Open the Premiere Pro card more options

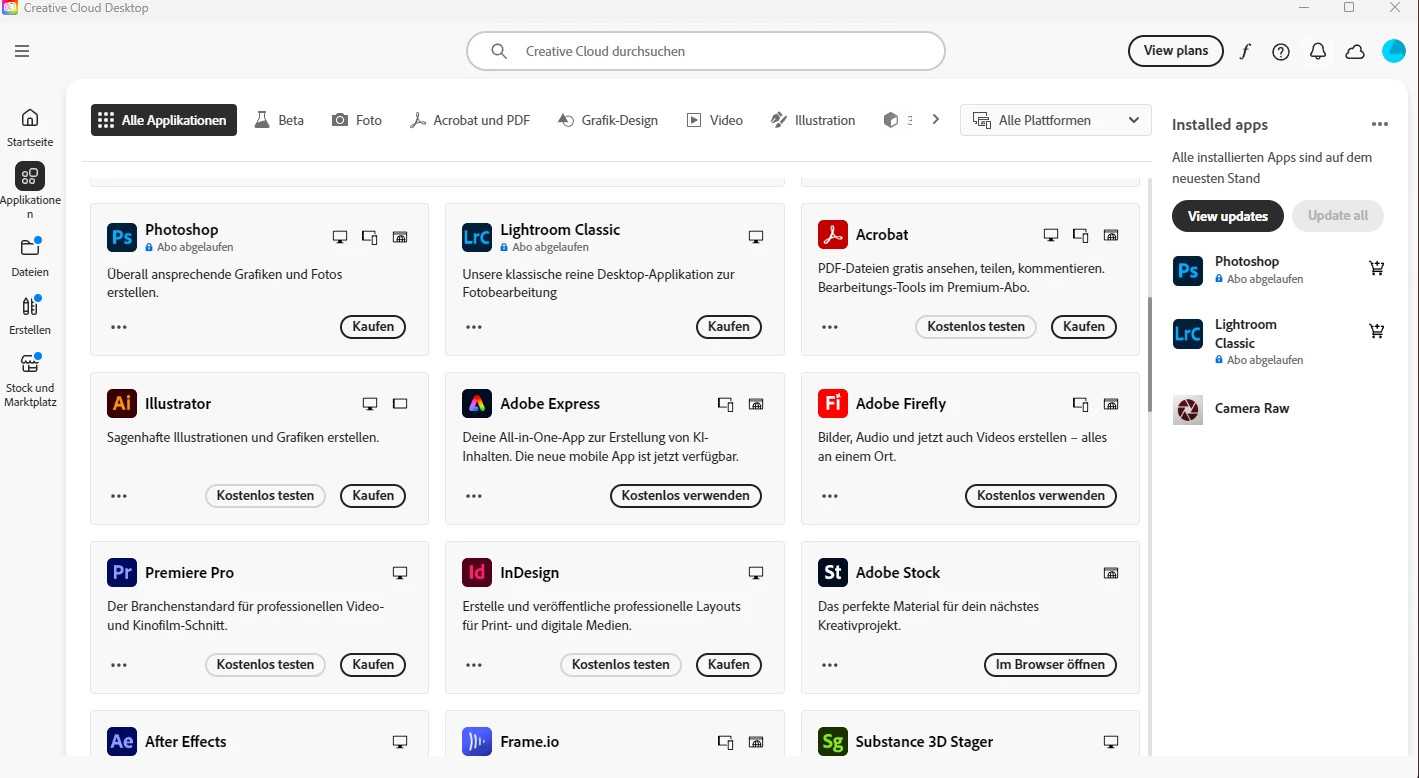[x=119, y=665]
